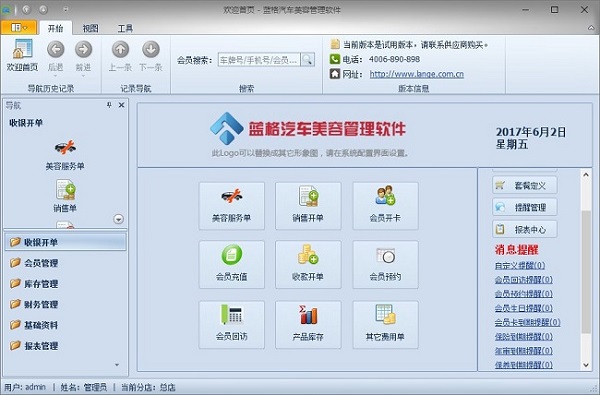The image size is (600, 395).
Task: Click the second round title bar button
Action: 43,9
